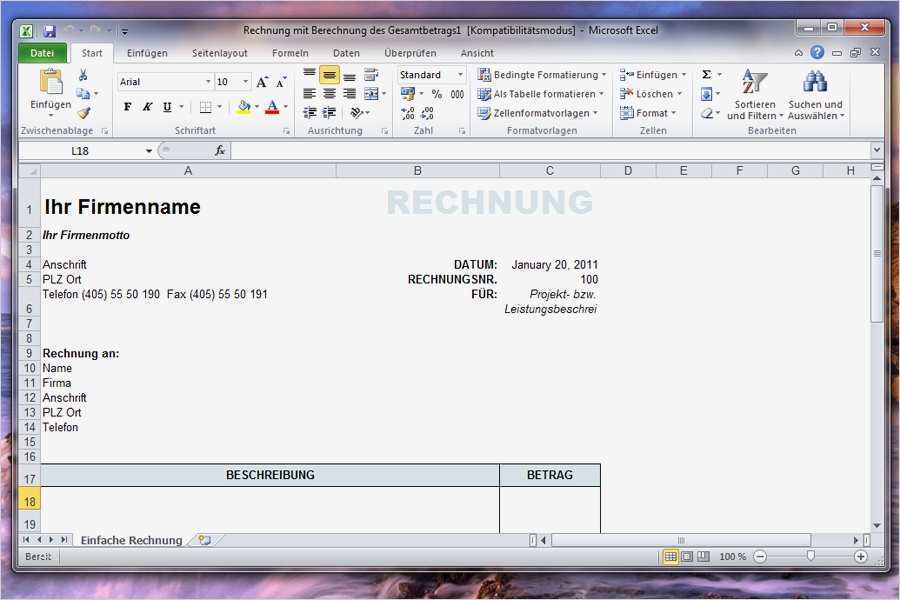Select the Einfache Rechnung sheet tab

tap(131, 539)
